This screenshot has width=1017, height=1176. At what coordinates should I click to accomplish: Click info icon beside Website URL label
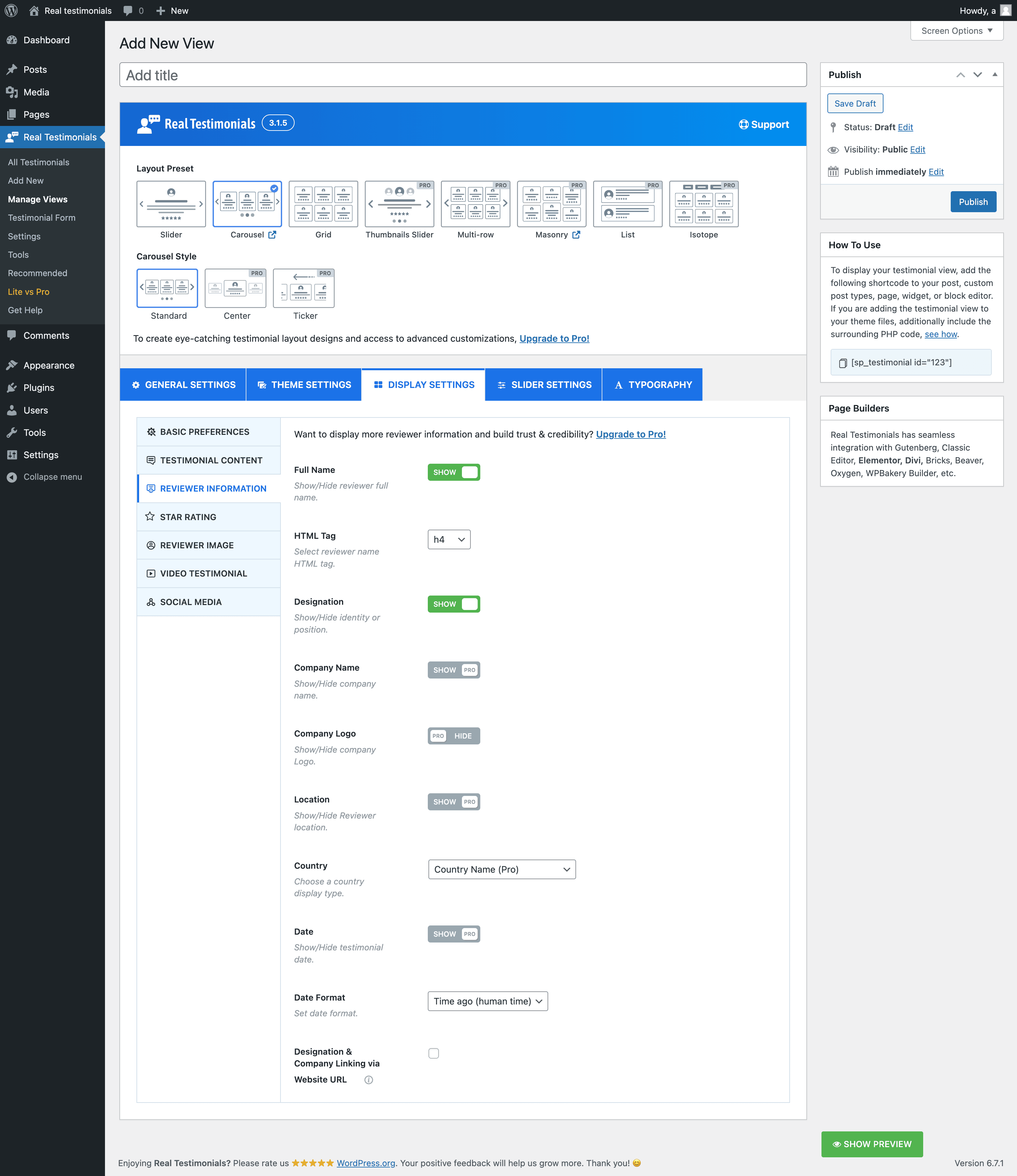tap(368, 1080)
